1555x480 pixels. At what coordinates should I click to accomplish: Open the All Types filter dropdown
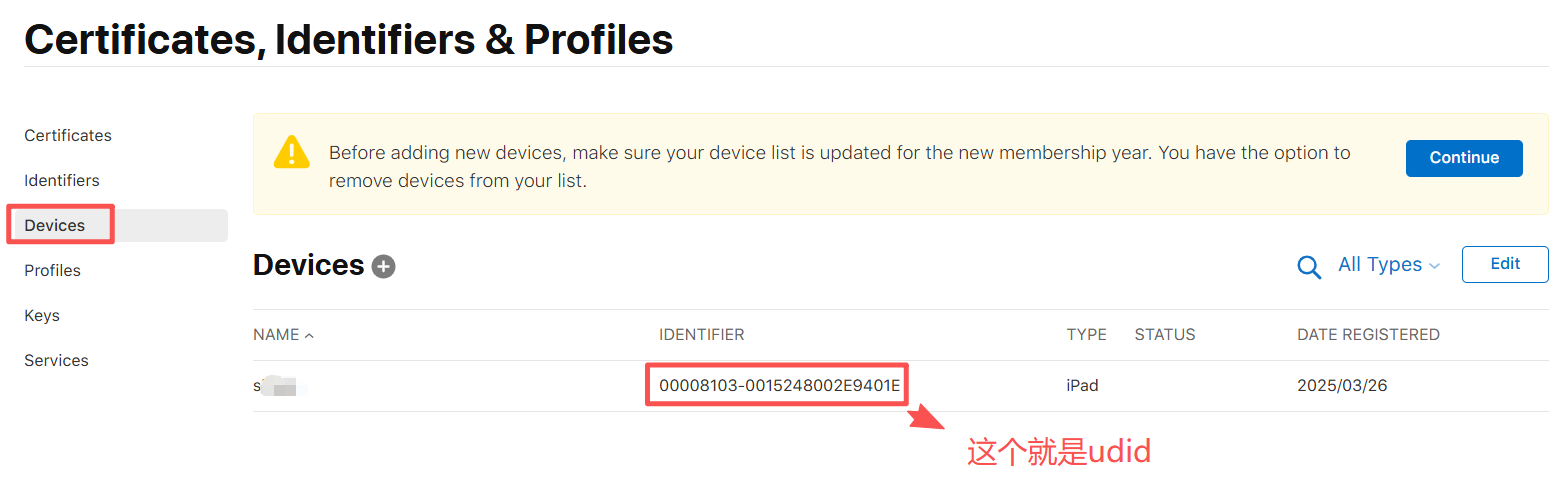pos(1389,265)
